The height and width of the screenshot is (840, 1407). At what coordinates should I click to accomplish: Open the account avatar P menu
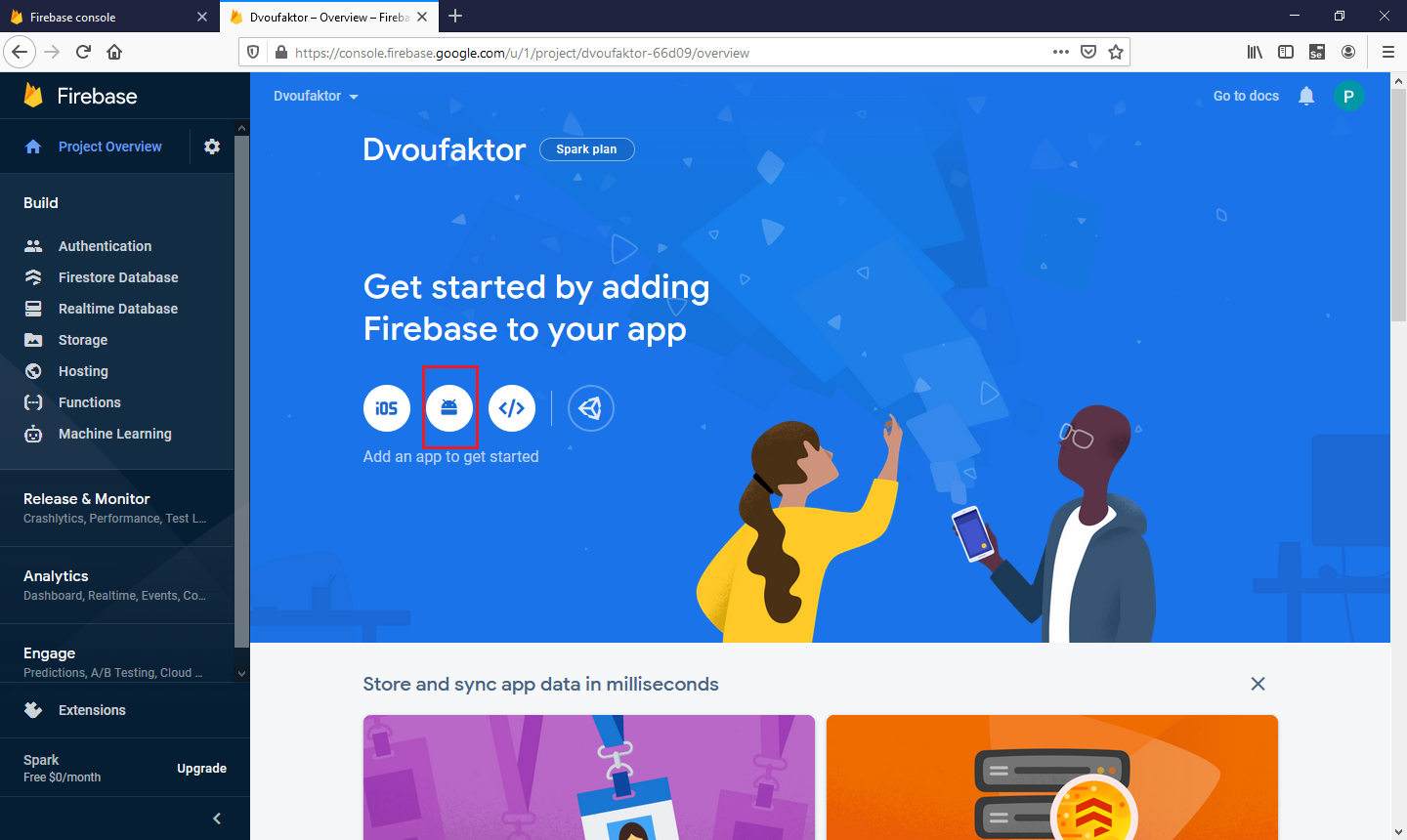(x=1348, y=96)
